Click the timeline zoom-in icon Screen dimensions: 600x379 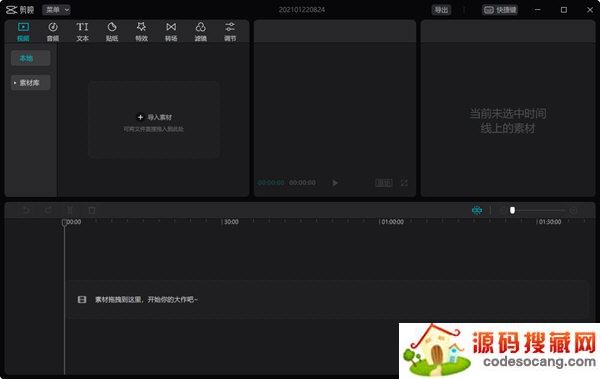(573, 210)
